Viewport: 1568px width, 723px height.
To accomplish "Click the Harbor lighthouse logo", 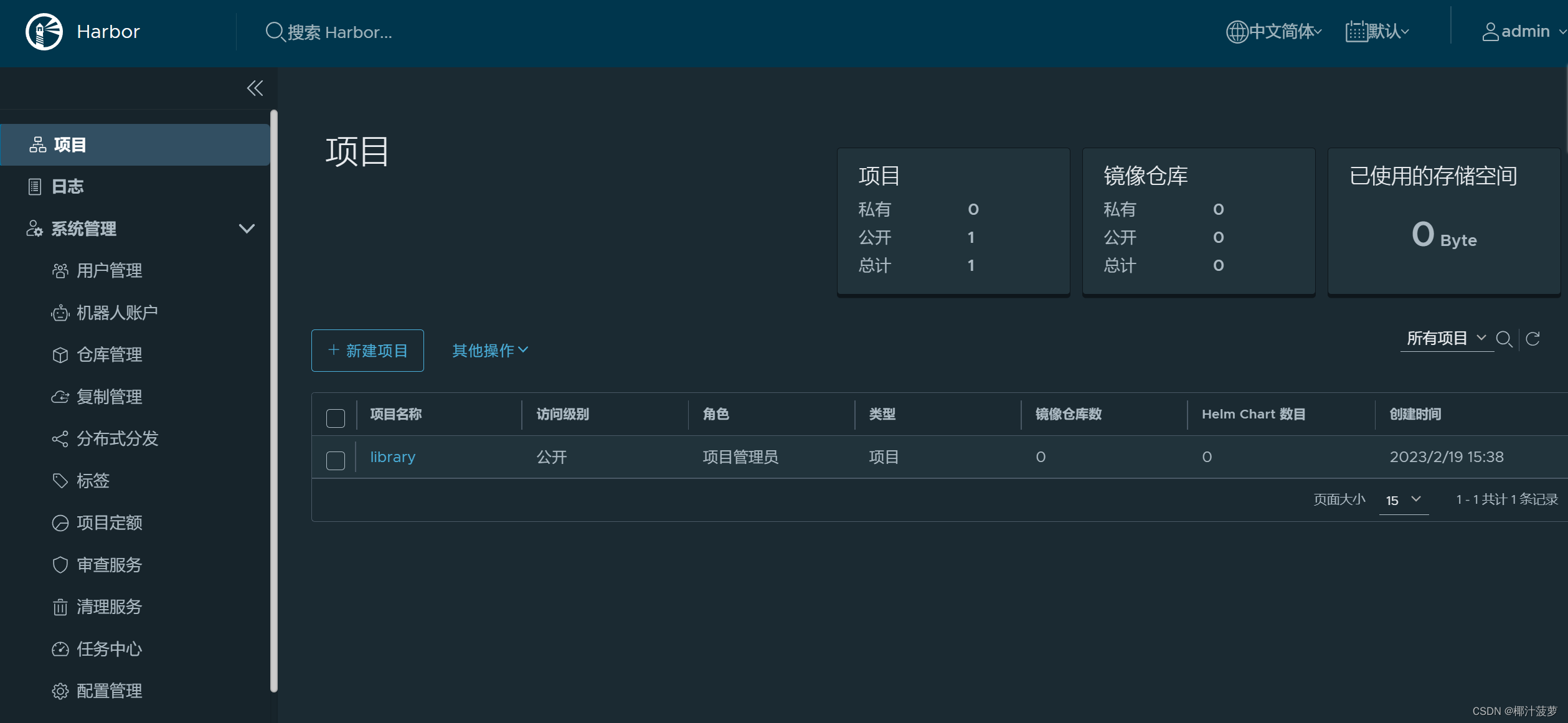I will (44, 32).
